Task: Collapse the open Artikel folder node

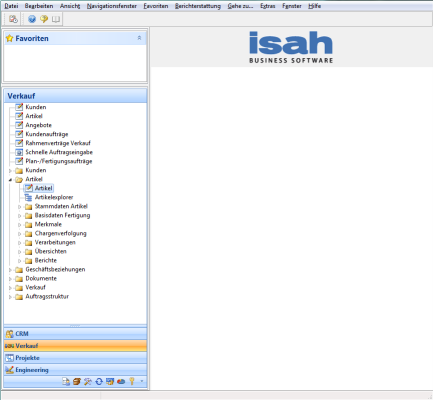Action: [10, 180]
